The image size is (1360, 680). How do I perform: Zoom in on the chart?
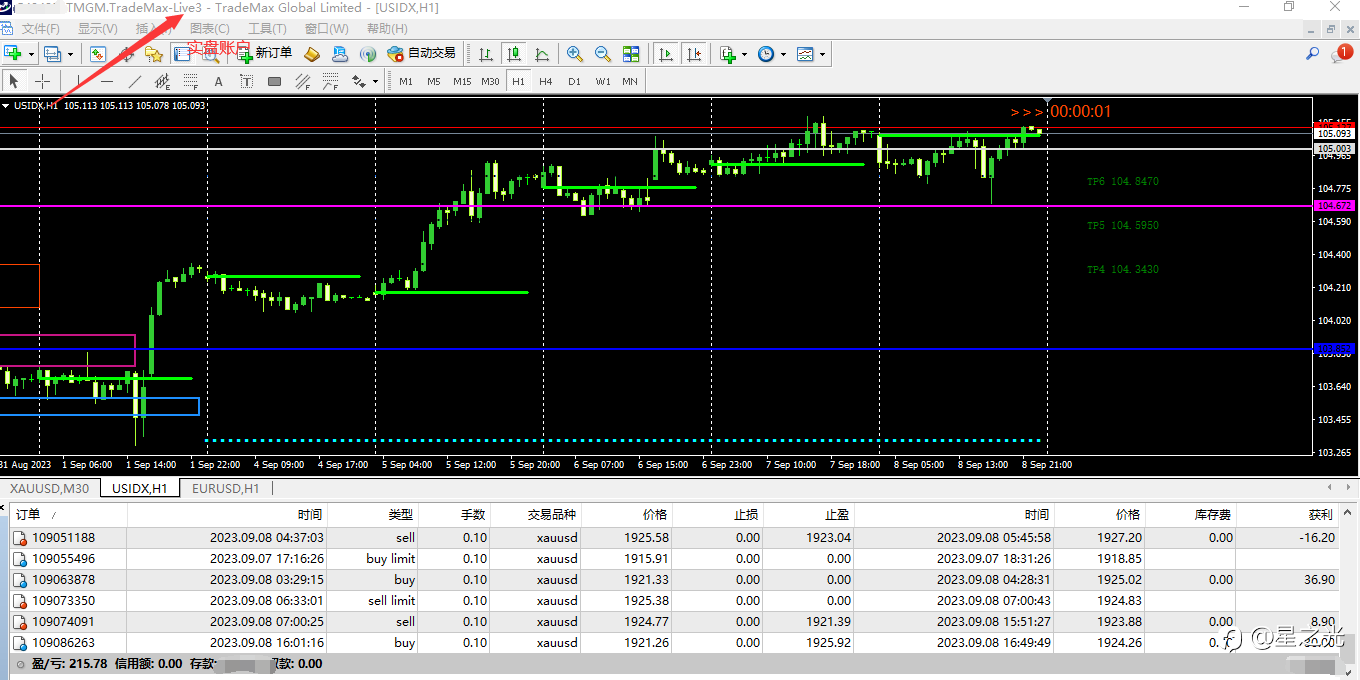[x=575, y=54]
